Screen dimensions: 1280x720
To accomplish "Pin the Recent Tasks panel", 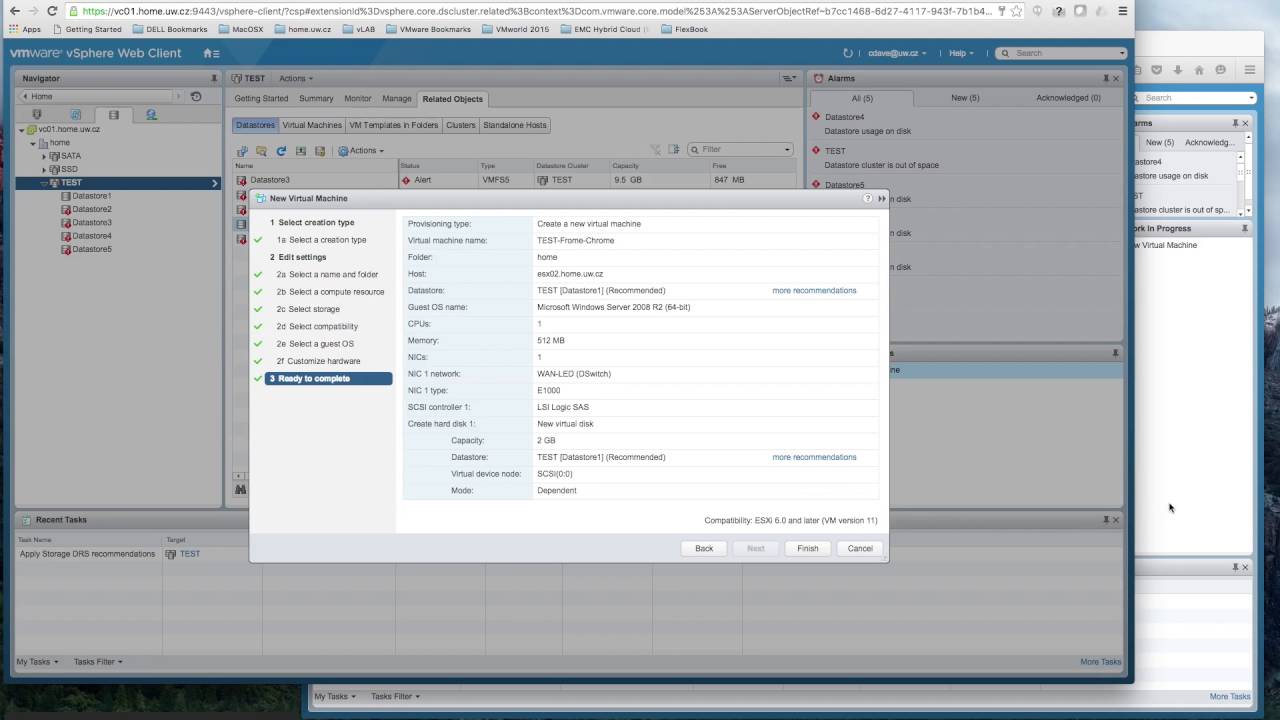I will pyautogui.click(x=1106, y=520).
